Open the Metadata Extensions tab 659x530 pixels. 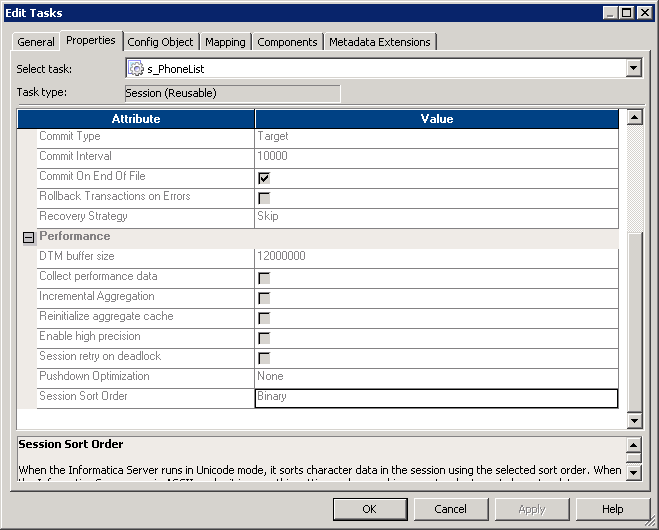point(379,42)
